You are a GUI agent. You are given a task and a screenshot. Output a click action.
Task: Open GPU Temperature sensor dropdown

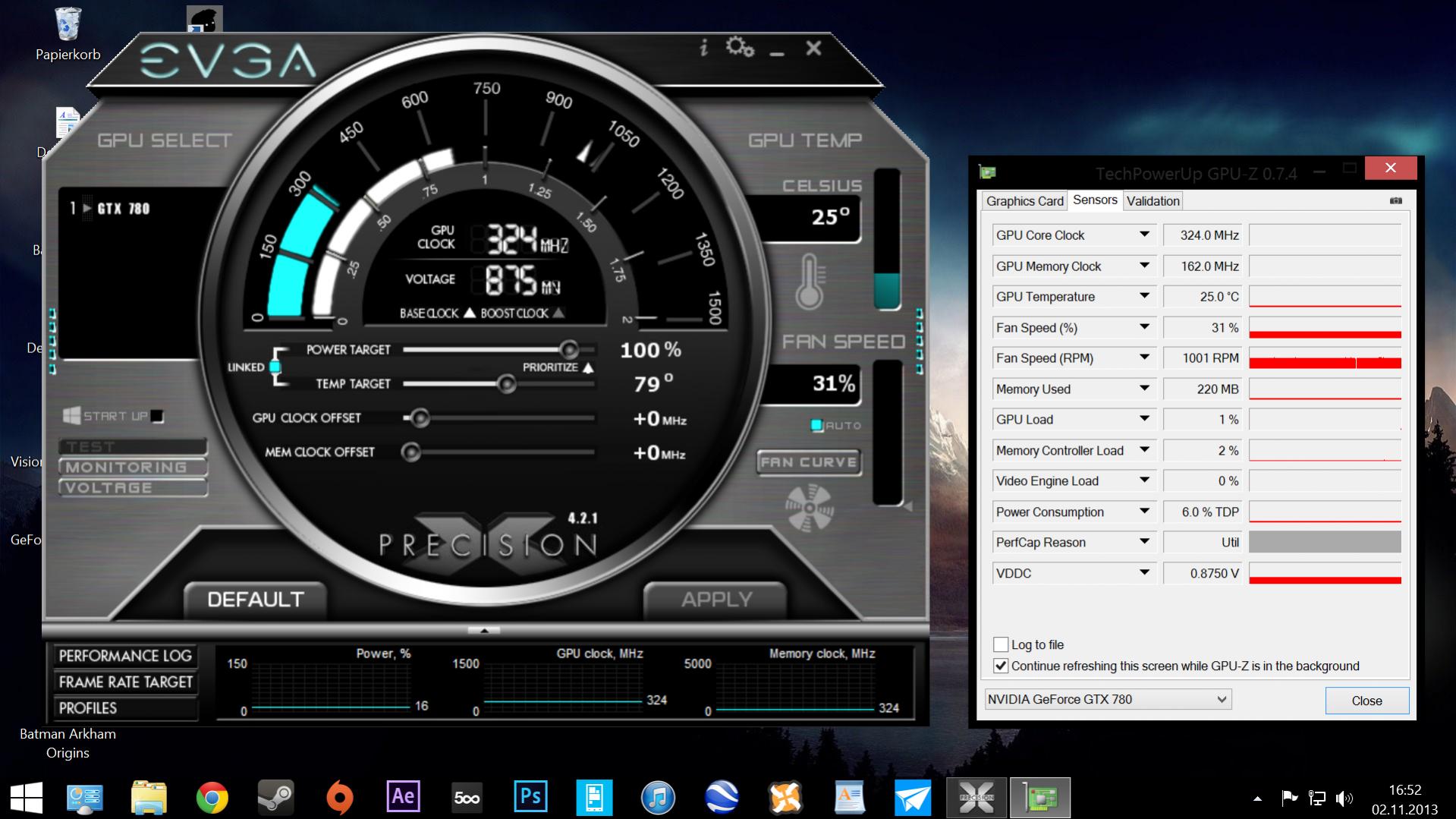1144,297
